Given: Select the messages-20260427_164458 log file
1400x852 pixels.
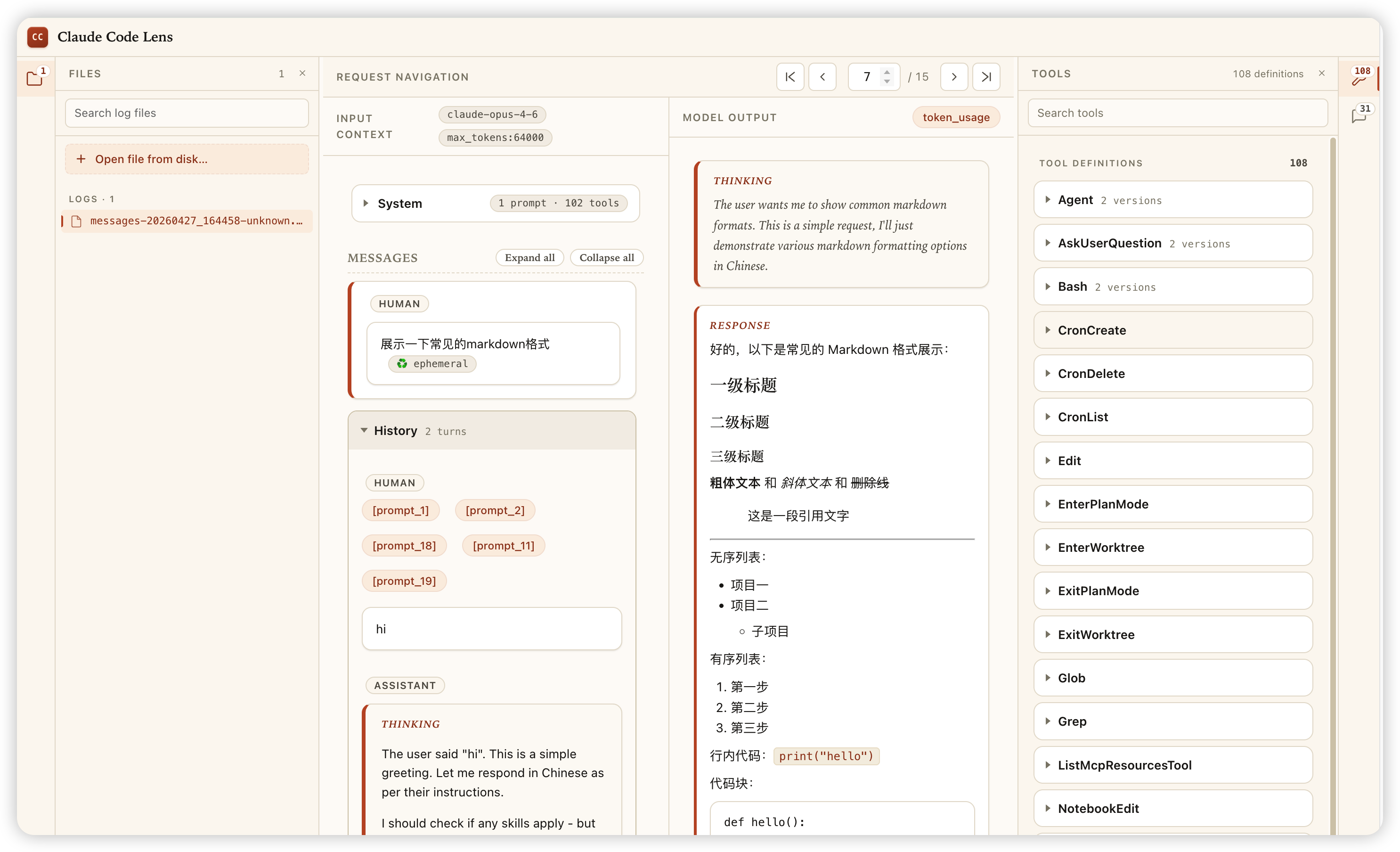Looking at the screenshot, I should point(187,221).
